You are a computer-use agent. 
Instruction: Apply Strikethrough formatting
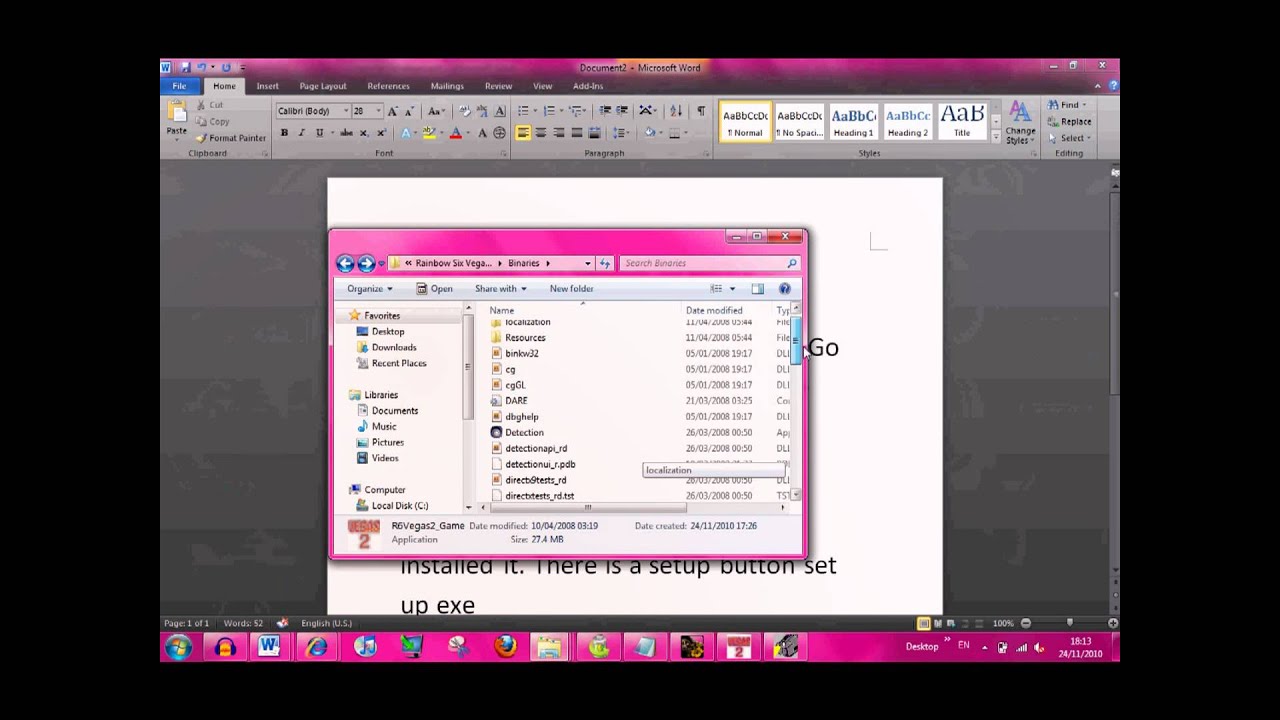[x=346, y=133]
